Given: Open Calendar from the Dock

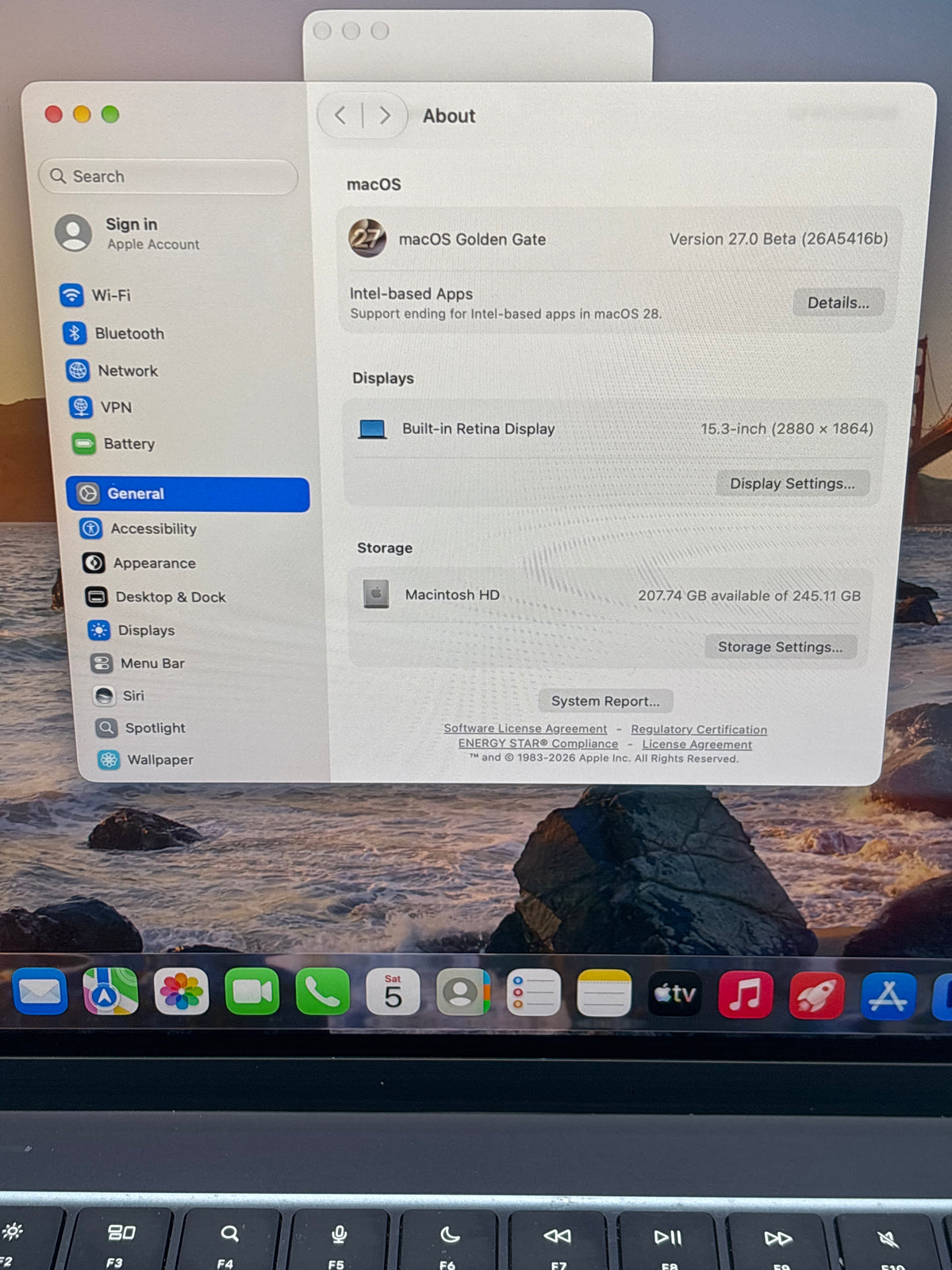Looking at the screenshot, I should (393, 992).
